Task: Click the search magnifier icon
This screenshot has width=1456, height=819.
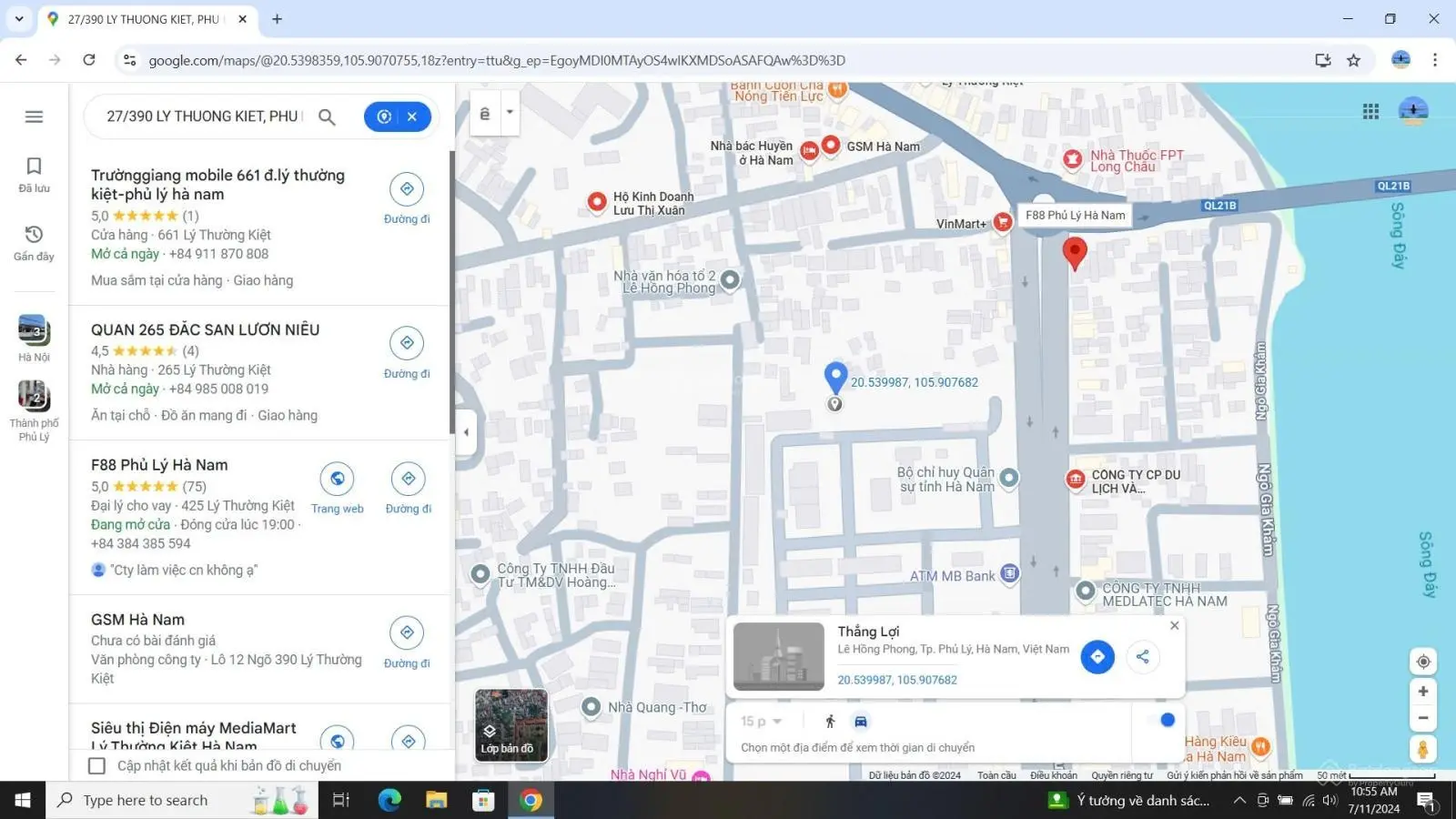Action: [327, 116]
